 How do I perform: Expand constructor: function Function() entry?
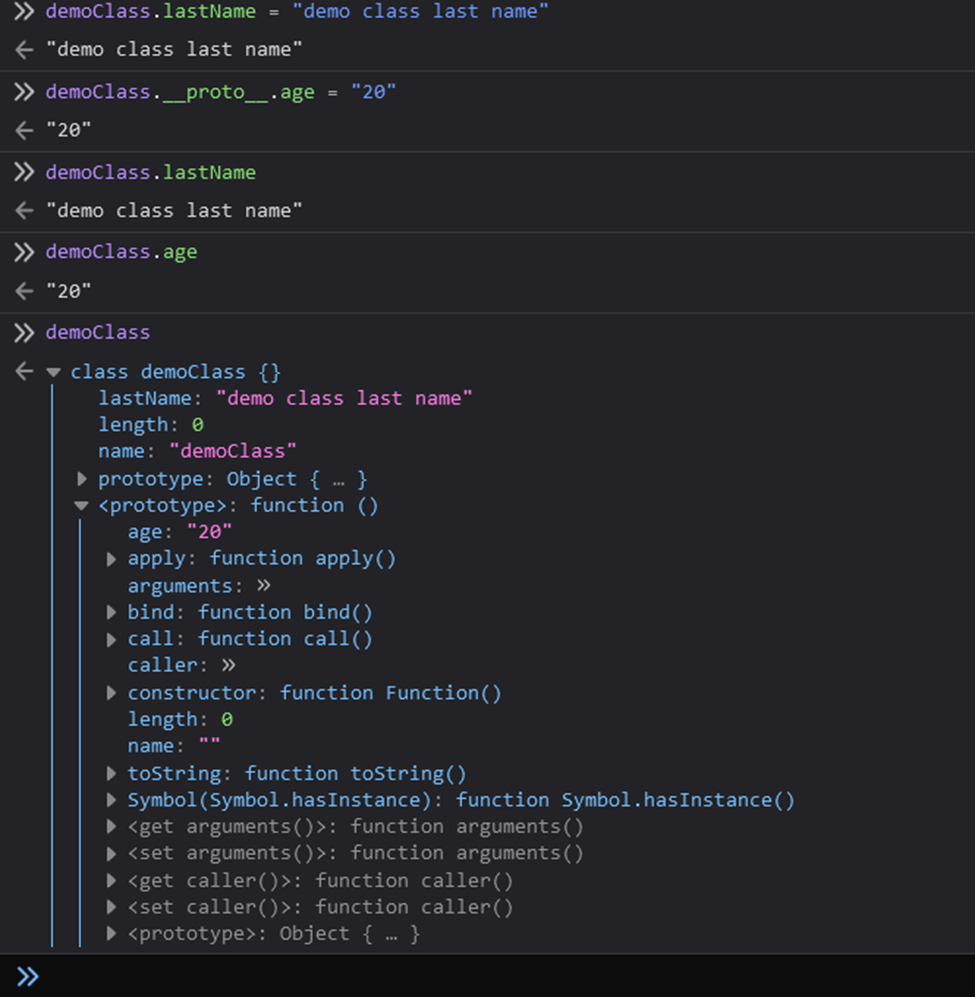tap(111, 693)
